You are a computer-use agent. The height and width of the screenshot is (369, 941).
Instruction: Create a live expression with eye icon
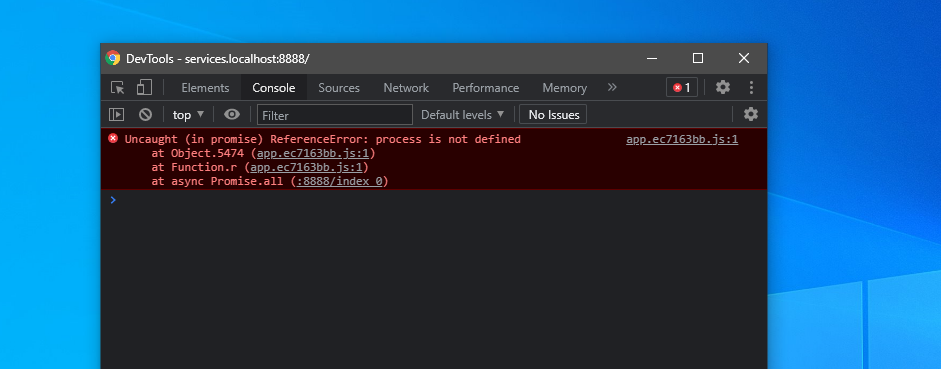[x=232, y=115]
